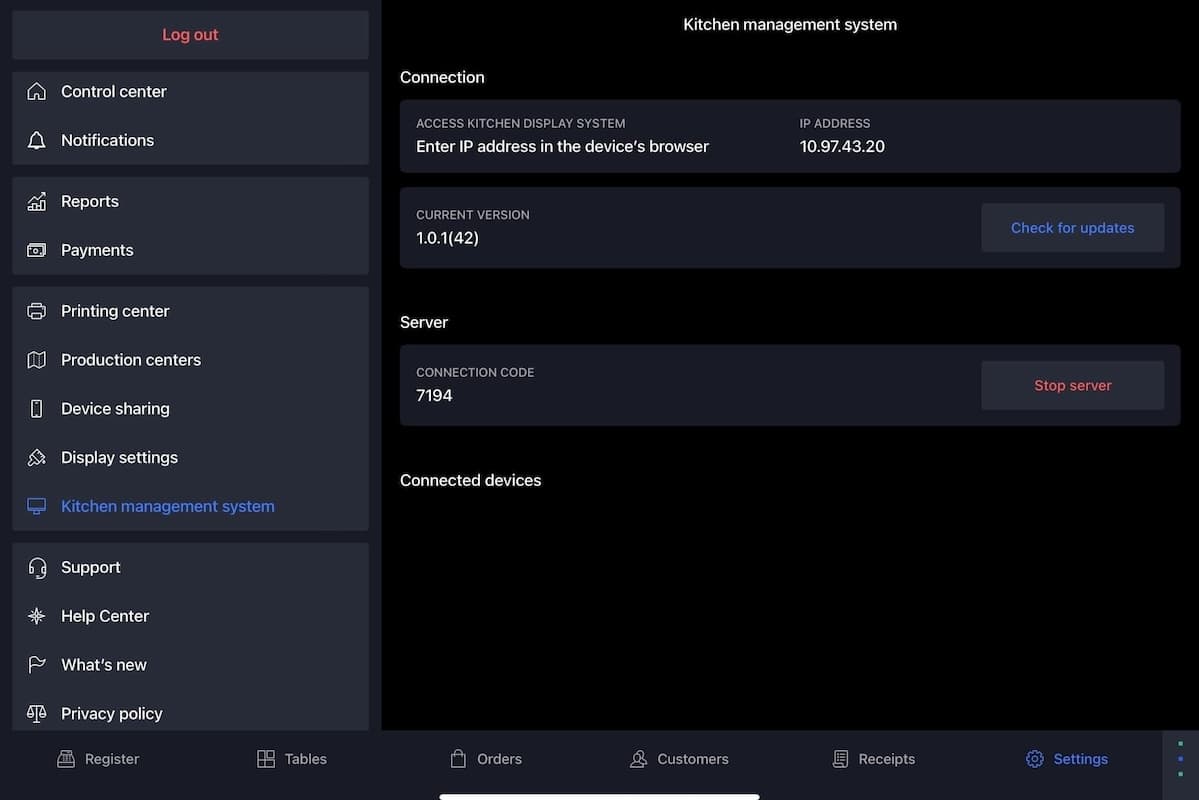Select the Printing center printer icon
The height and width of the screenshot is (800, 1199).
pos(37,312)
